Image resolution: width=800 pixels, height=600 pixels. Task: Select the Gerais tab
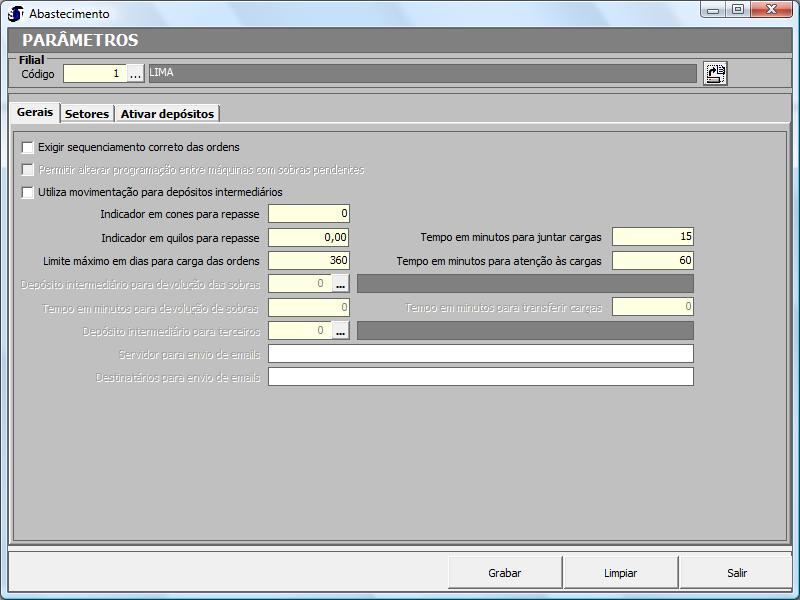[x=35, y=113]
